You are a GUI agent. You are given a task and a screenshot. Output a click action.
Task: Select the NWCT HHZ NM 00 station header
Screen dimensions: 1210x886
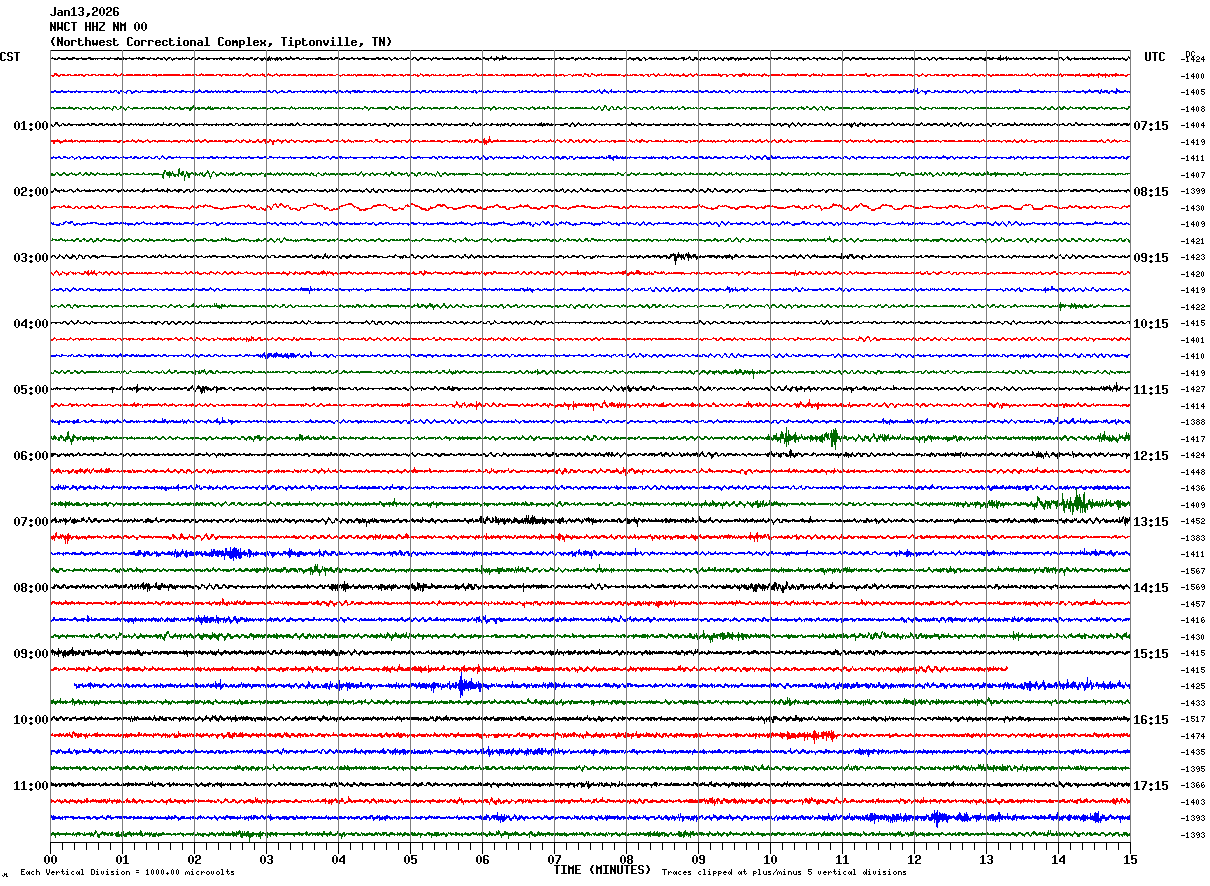pyautogui.click(x=98, y=27)
